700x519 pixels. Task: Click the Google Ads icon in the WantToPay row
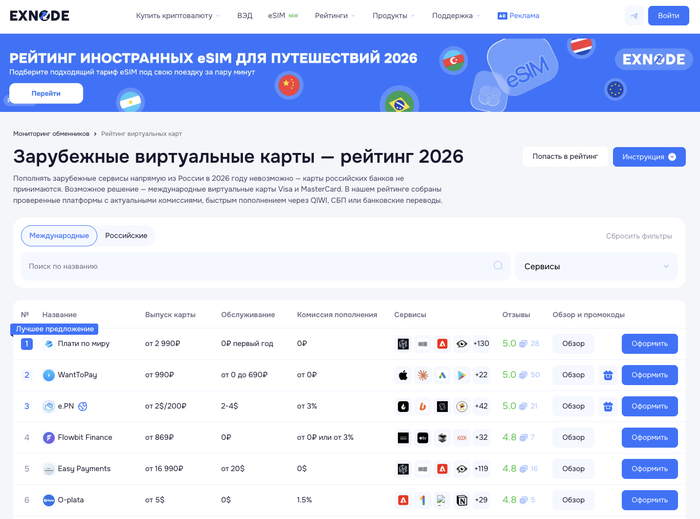pyautogui.click(x=442, y=375)
